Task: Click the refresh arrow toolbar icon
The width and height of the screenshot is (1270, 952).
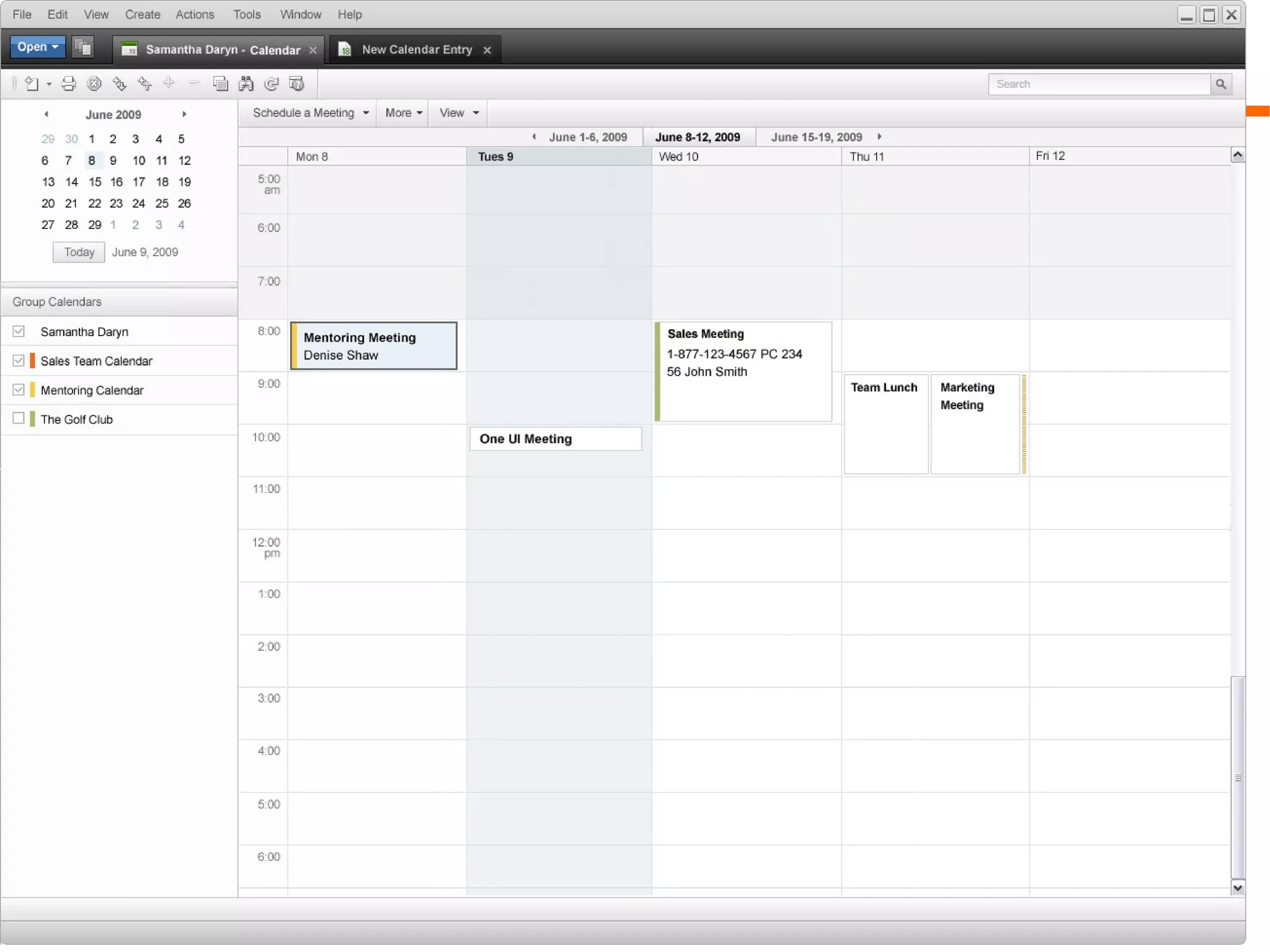Action: coord(271,84)
